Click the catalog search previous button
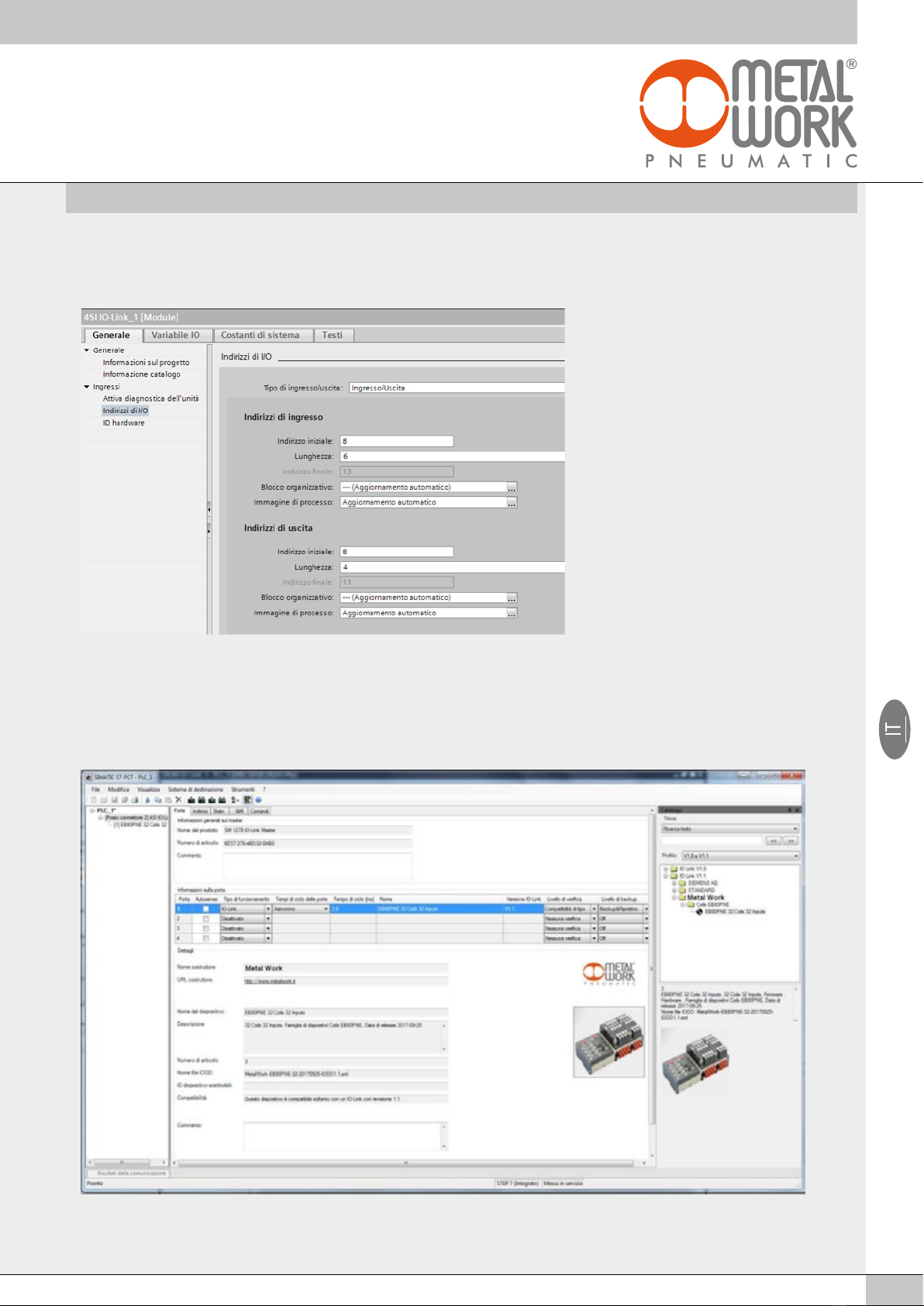 (773, 841)
